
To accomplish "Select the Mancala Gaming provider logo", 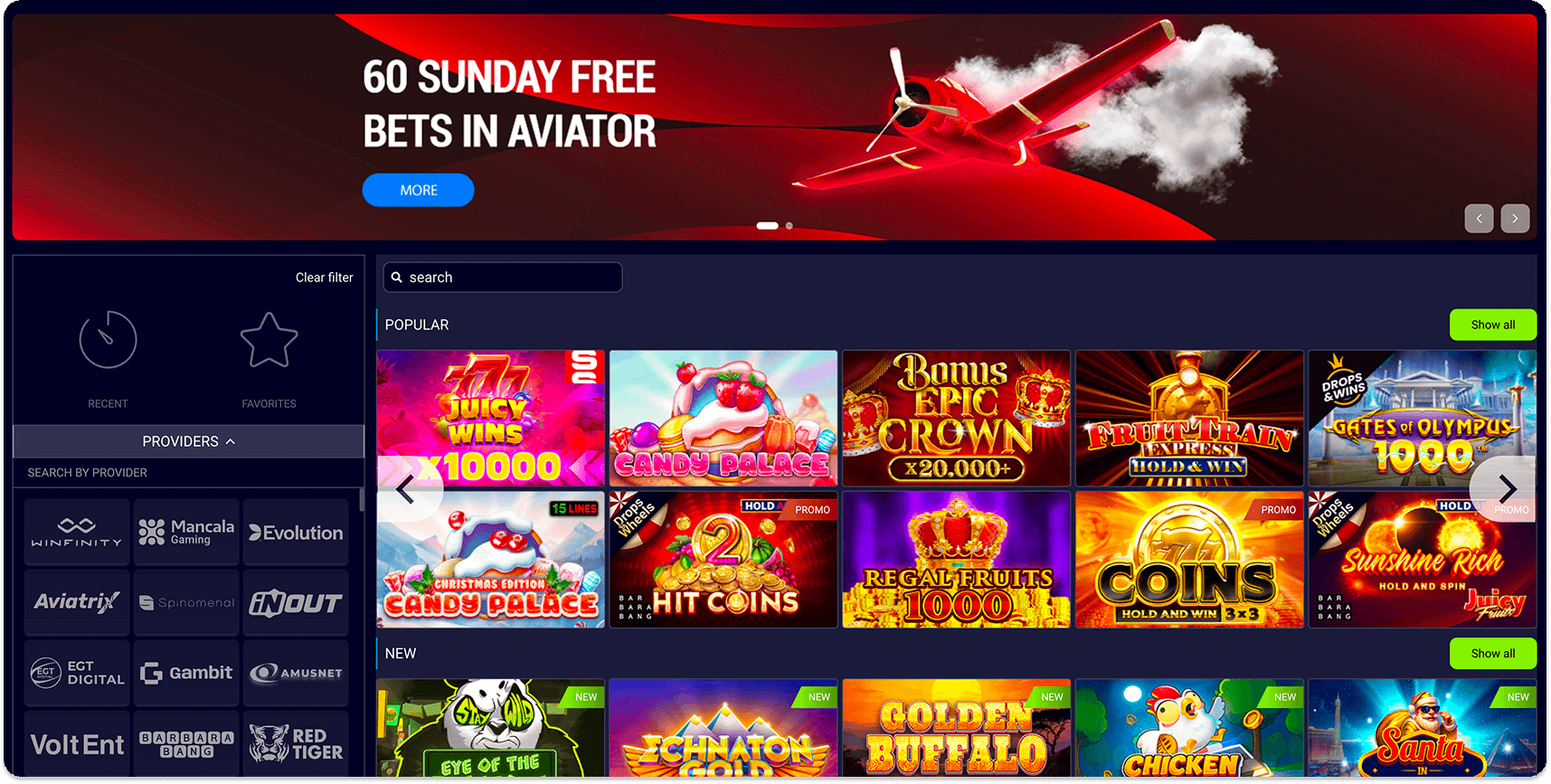I will pyautogui.click(x=186, y=532).
